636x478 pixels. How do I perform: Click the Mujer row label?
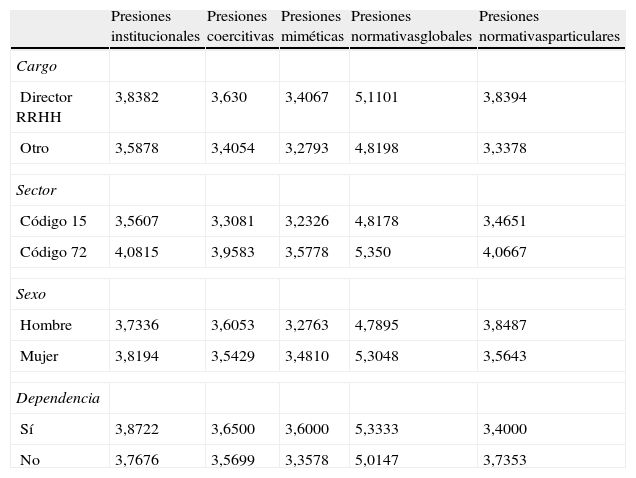tap(40, 356)
